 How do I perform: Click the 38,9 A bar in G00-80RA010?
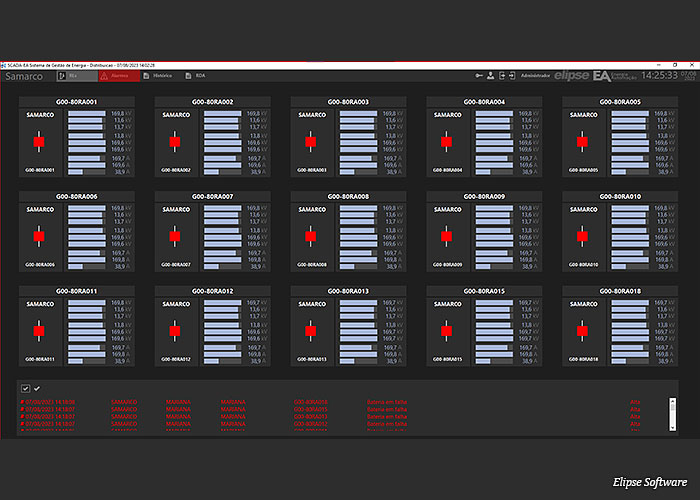[x=630, y=267]
